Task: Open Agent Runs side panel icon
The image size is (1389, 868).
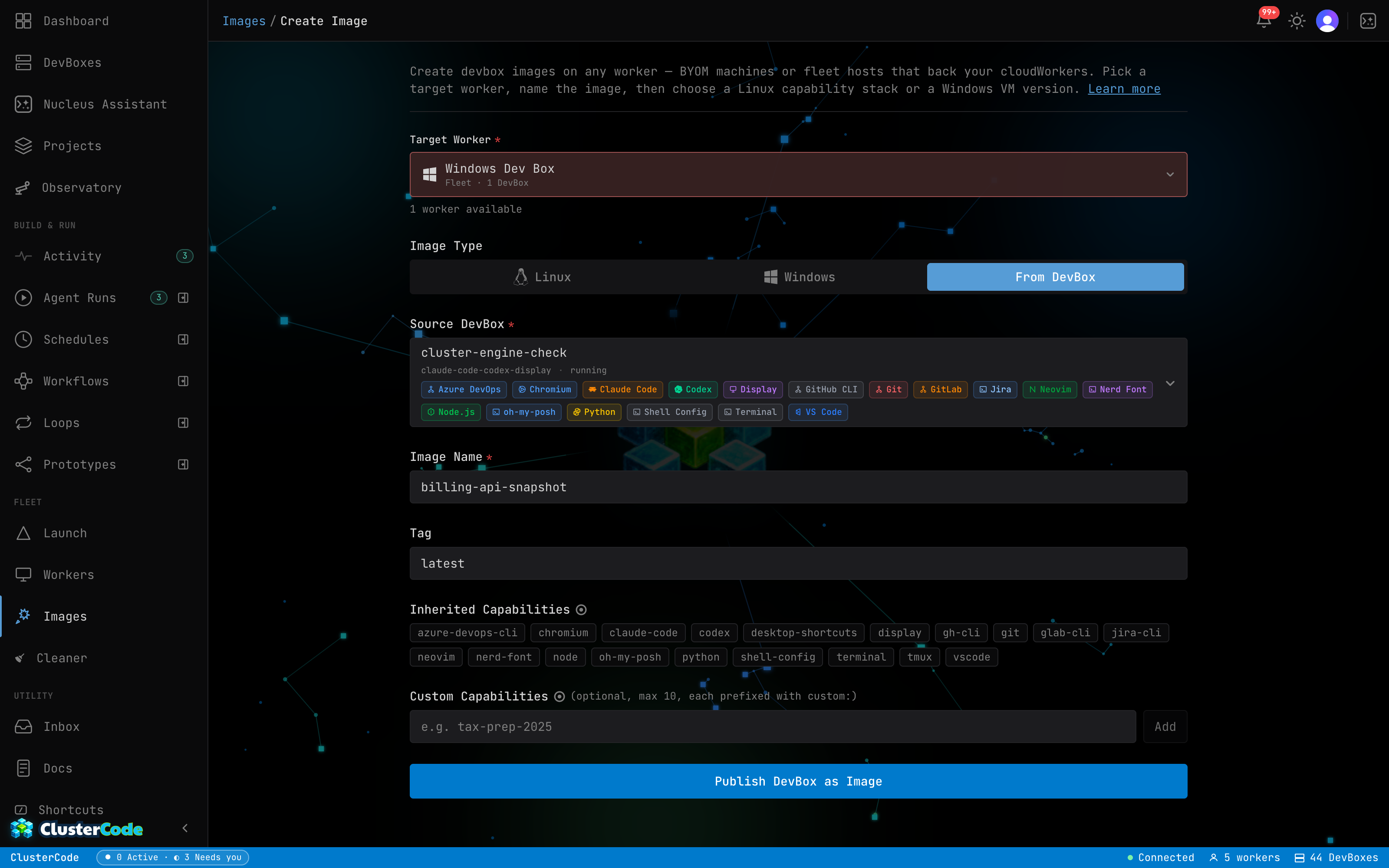Action: pyautogui.click(x=183, y=297)
